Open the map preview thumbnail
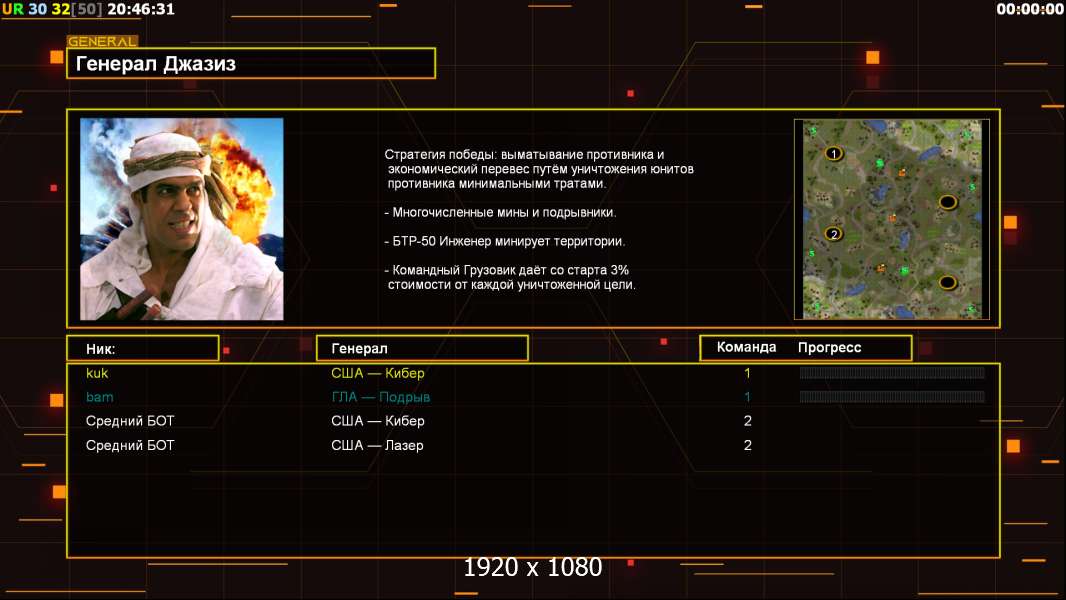The width and height of the screenshot is (1066, 600). click(893, 219)
